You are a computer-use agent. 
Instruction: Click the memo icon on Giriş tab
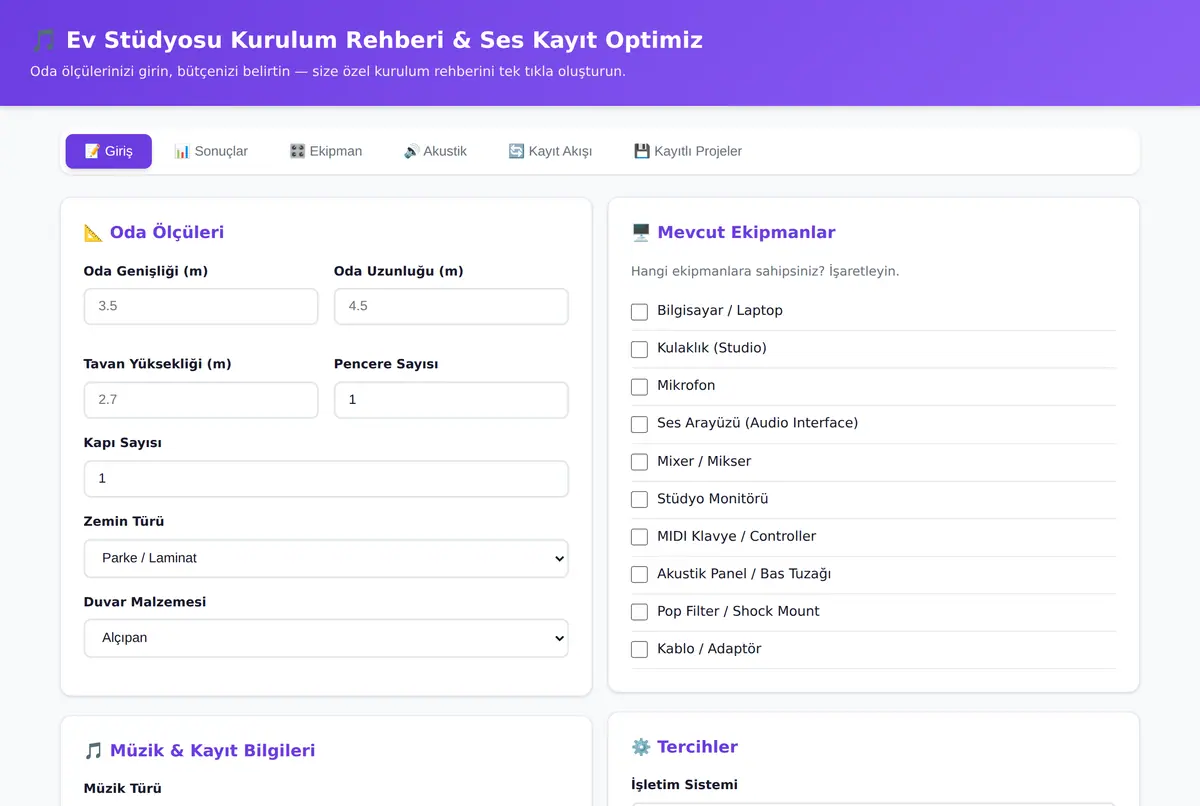click(x=93, y=151)
